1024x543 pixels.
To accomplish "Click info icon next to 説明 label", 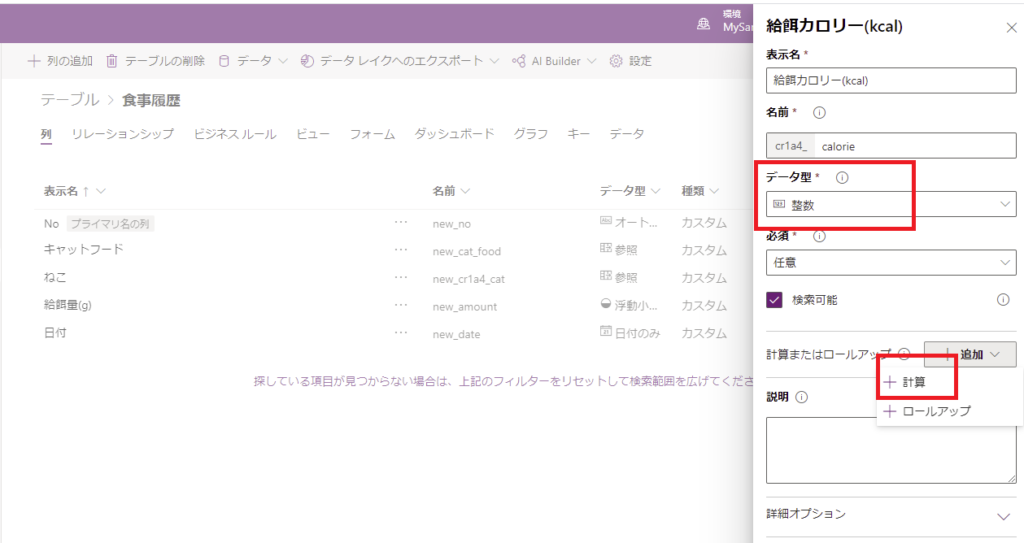I will tap(801, 397).
